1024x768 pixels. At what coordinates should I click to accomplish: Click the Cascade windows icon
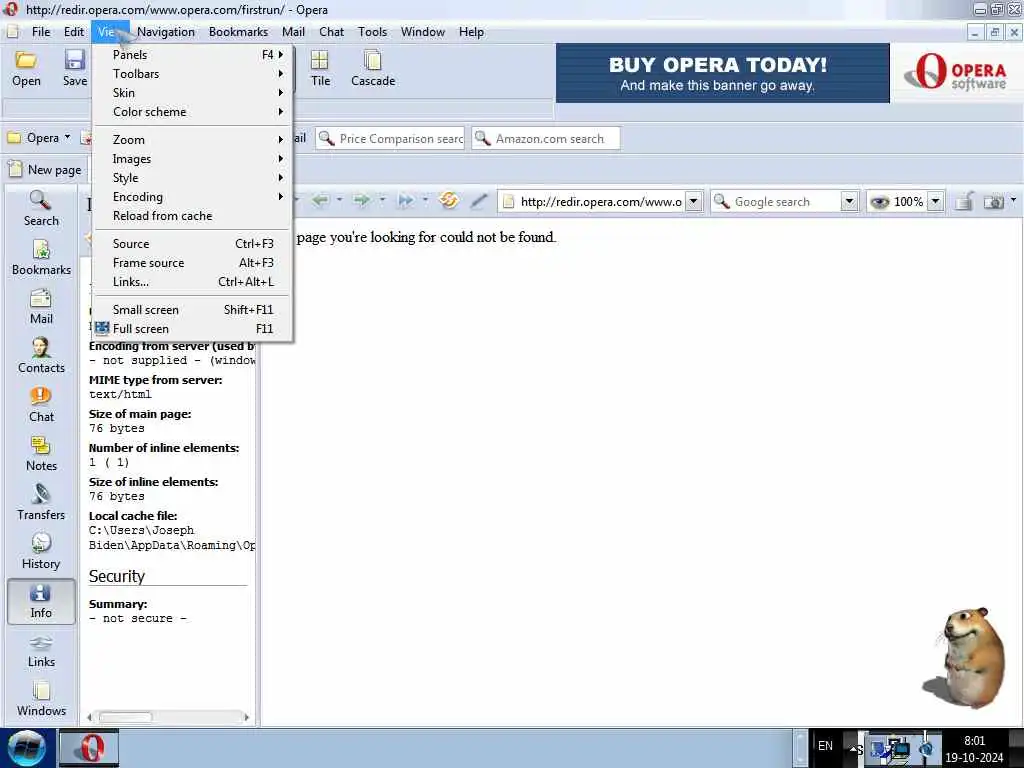point(373,69)
